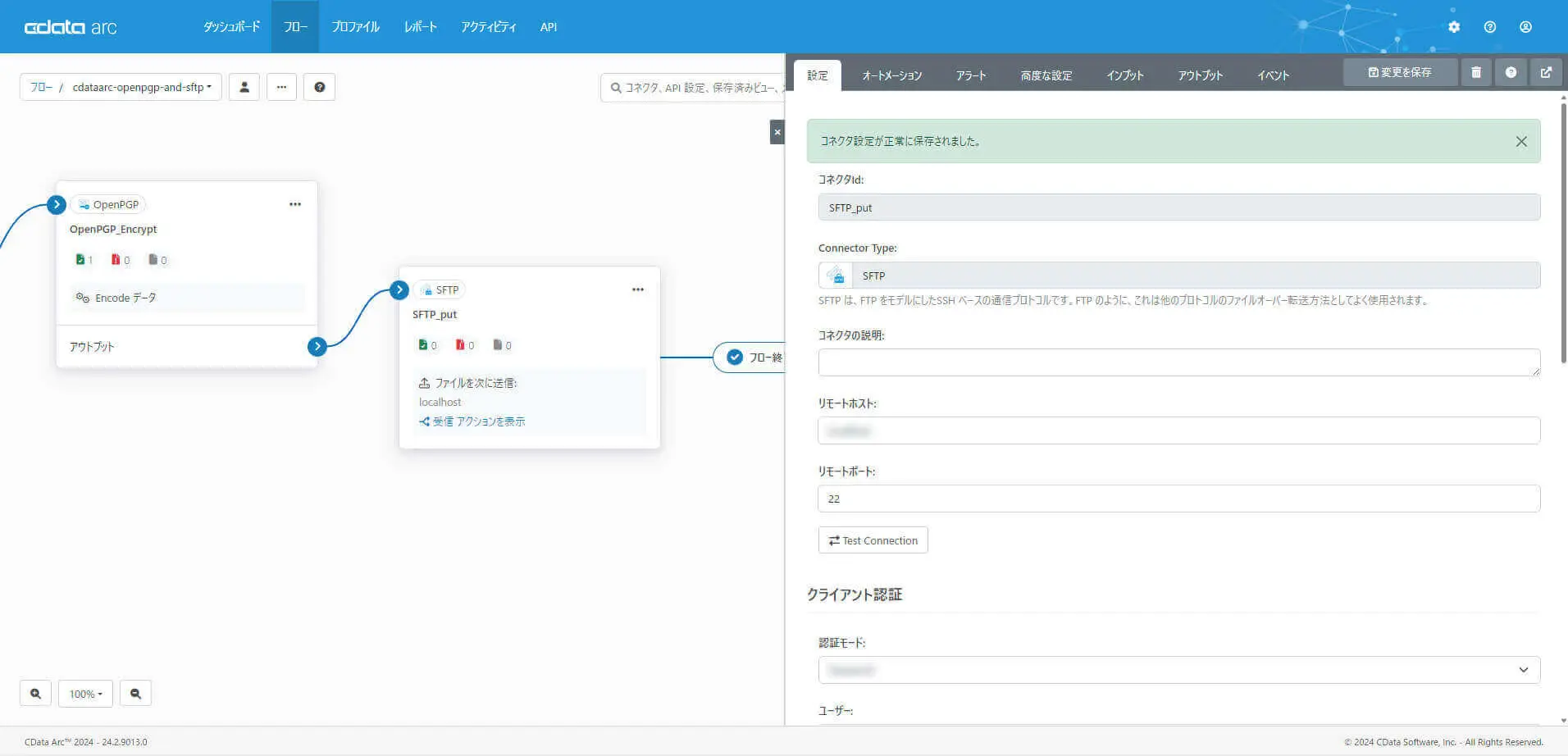Close the connector settings panel with the X tab
This screenshot has height=756, width=1568.
coord(777,132)
